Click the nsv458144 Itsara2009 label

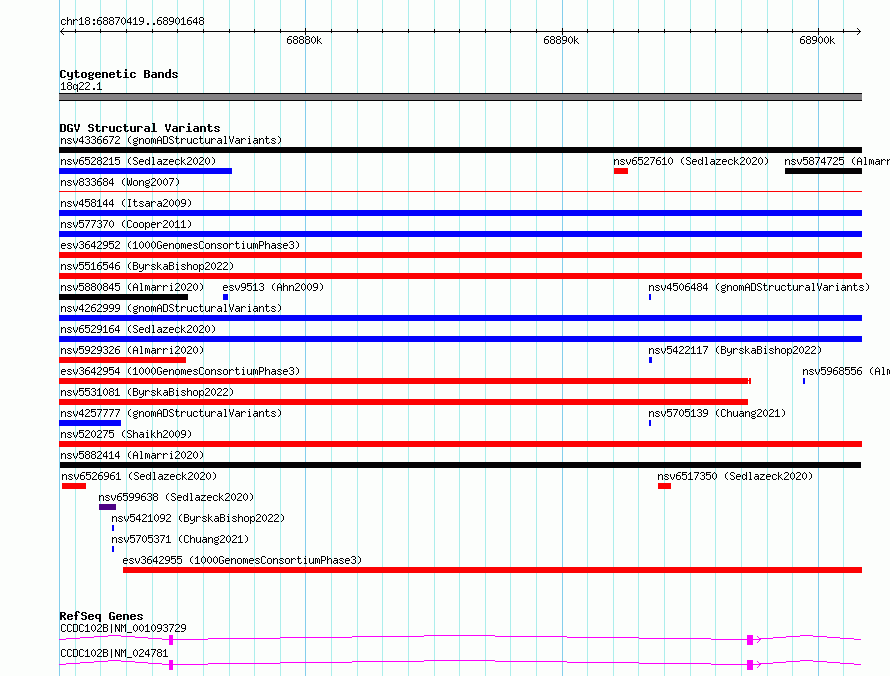pos(126,203)
